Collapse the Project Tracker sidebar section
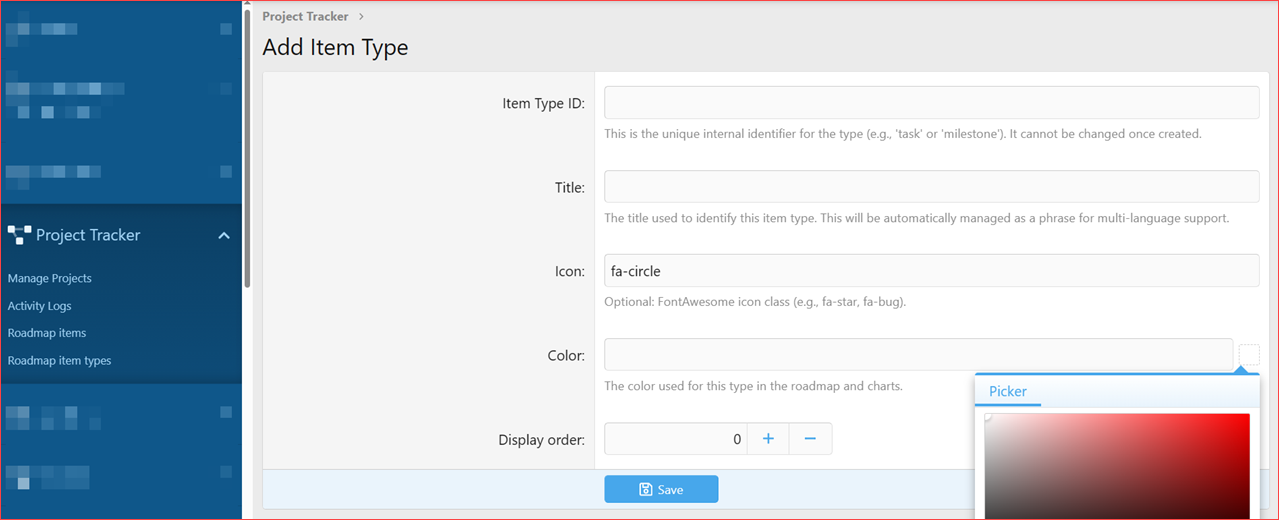Screen dimensions: 1279x520 click(x=224, y=235)
